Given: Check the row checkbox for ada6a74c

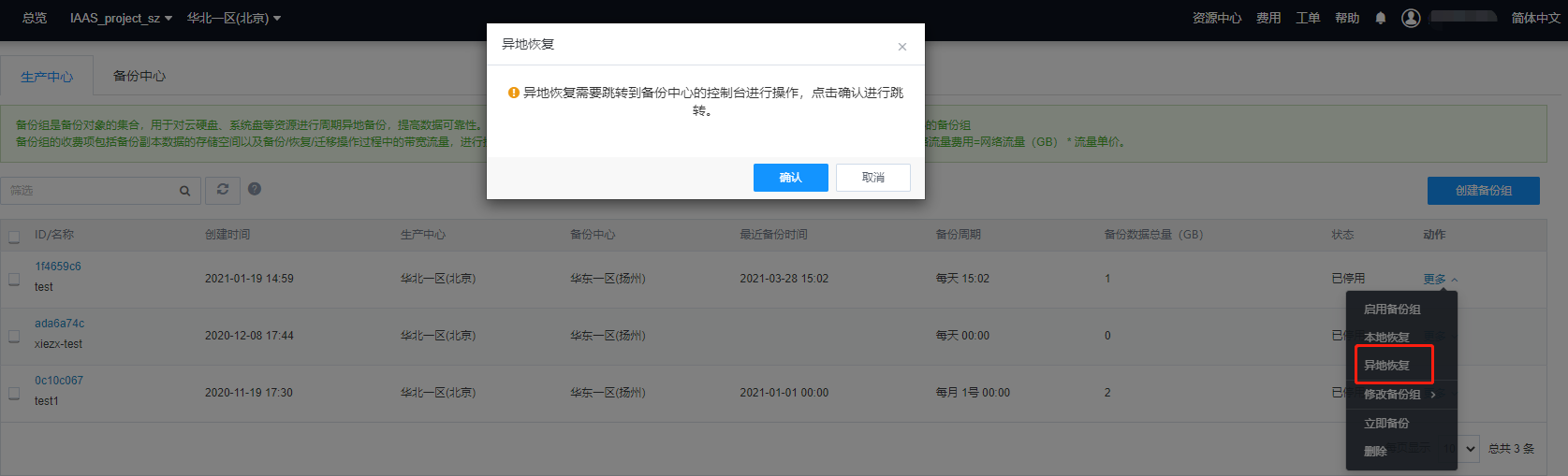Looking at the screenshot, I should click(x=14, y=336).
